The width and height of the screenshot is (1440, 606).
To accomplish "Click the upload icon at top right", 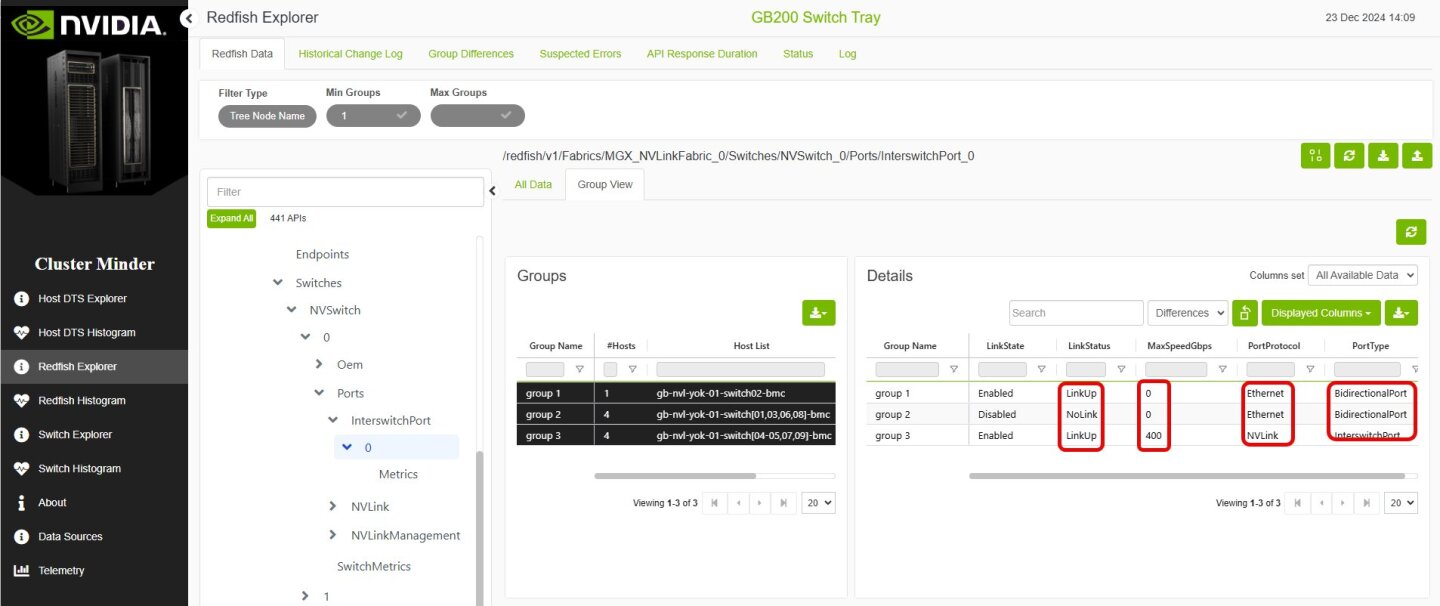I will [1417, 155].
